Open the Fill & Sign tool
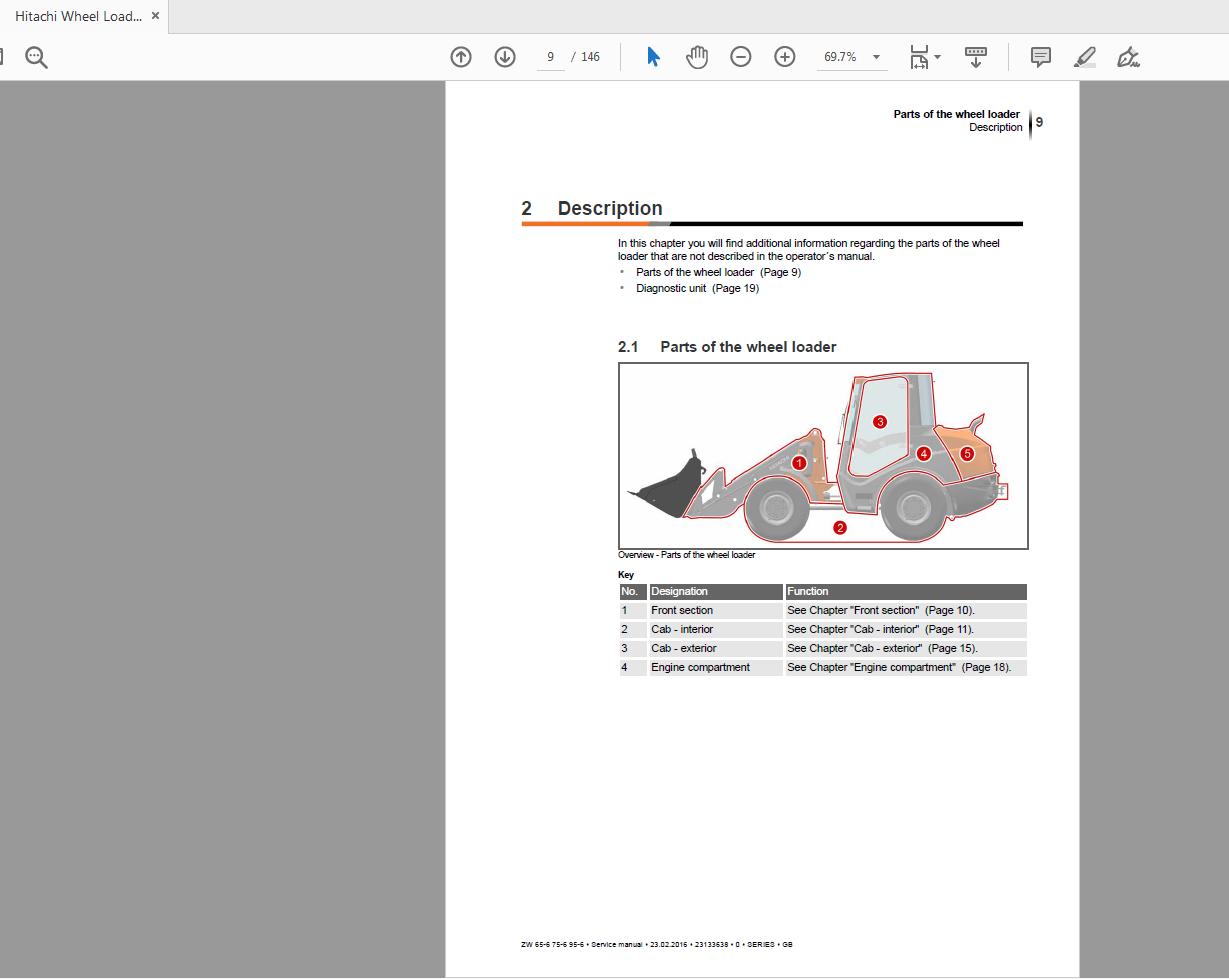The height and width of the screenshot is (979, 1229). click(1128, 57)
